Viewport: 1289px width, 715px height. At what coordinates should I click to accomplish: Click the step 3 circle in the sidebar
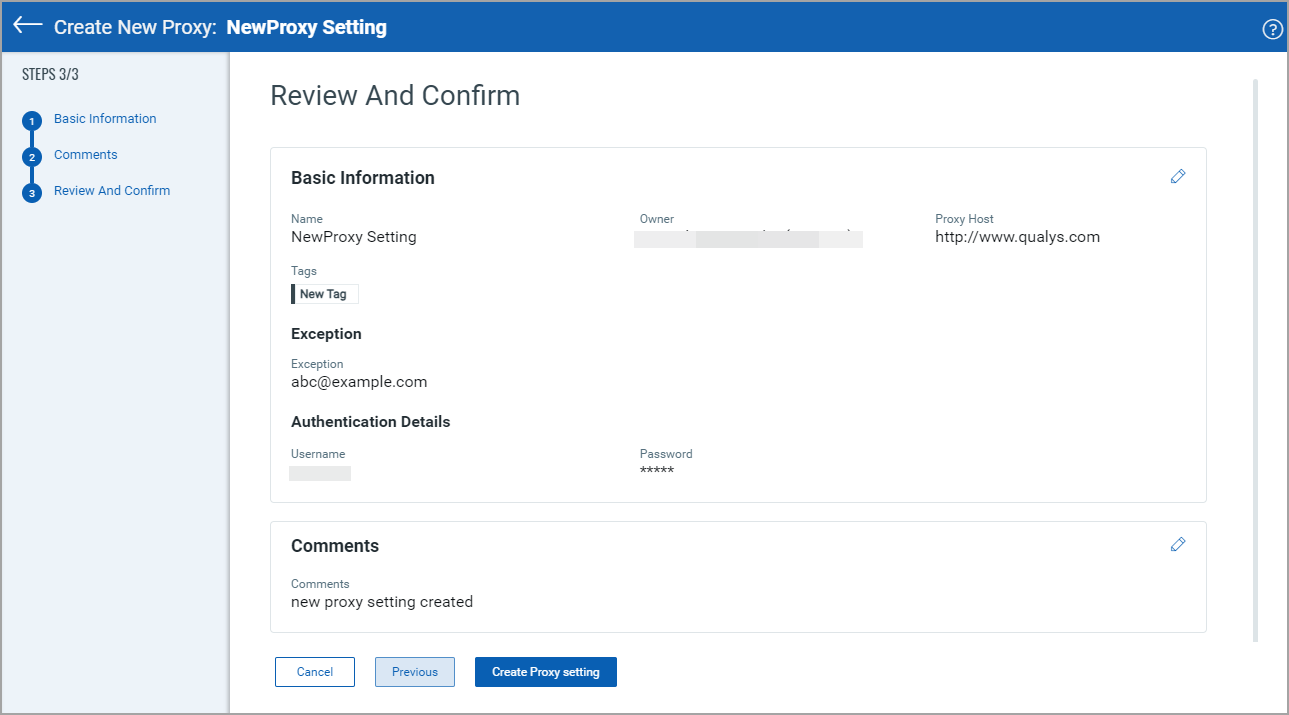click(31, 191)
